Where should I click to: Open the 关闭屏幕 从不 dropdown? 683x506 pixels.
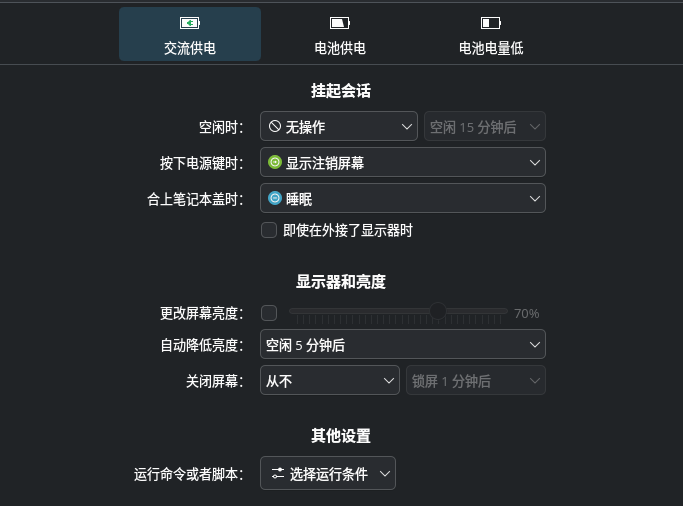tap(330, 381)
